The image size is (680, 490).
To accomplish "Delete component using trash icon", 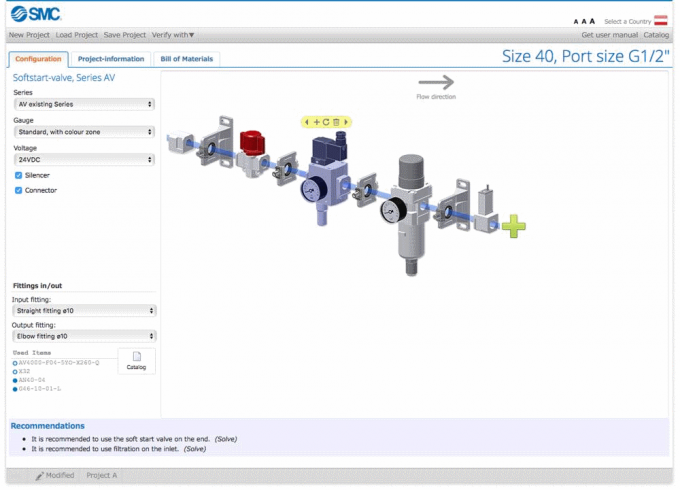I will click(x=336, y=122).
